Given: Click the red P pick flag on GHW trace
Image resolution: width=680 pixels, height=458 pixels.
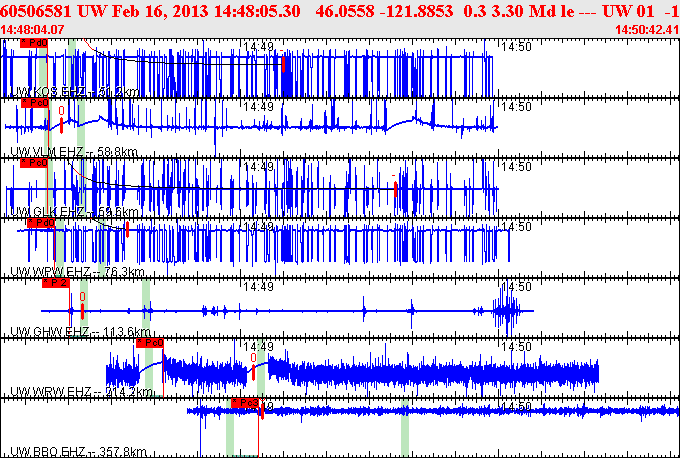Looking at the screenshot, I should (x=56, y=283).
